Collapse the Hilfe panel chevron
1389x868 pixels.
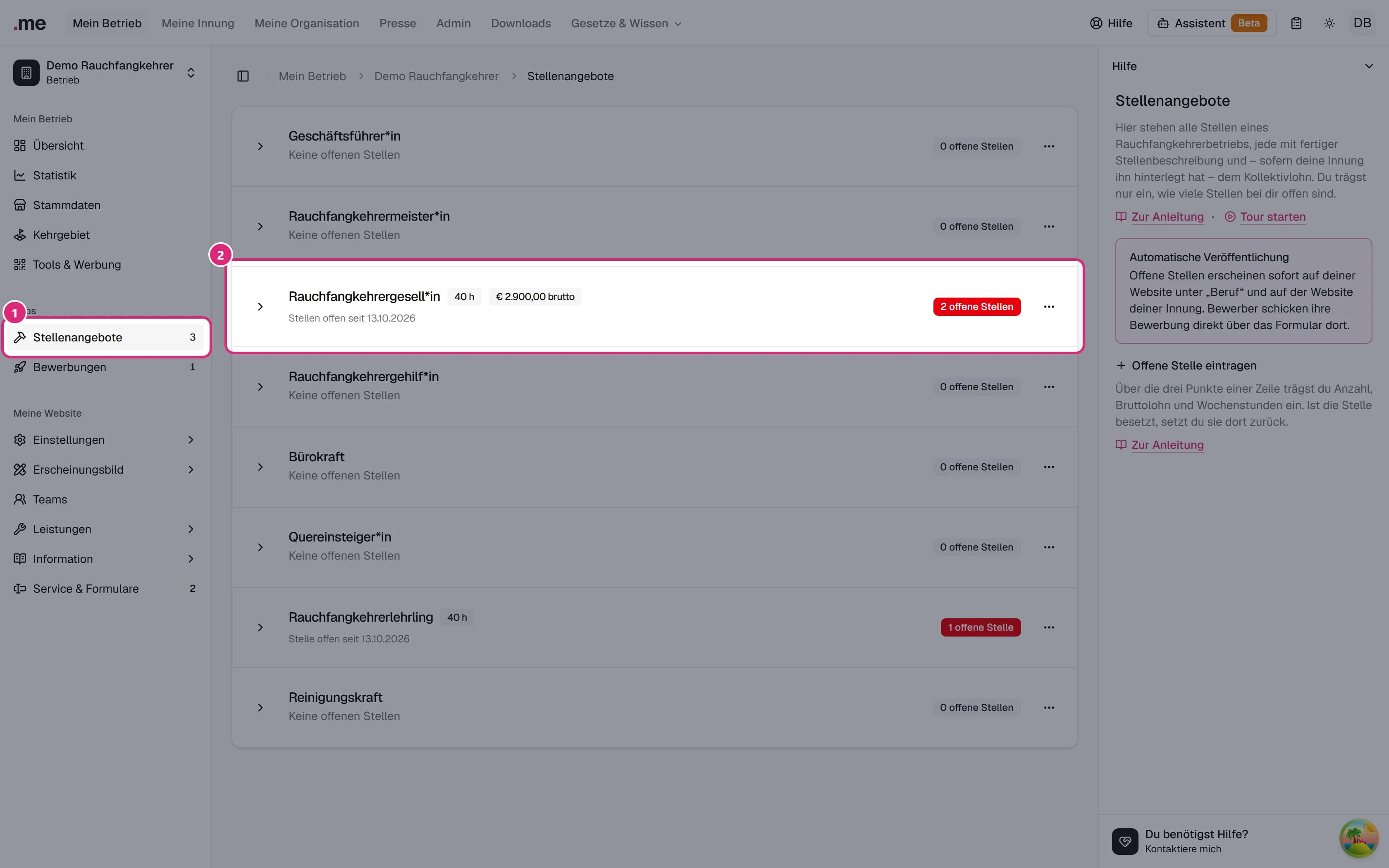point(1369,67)
